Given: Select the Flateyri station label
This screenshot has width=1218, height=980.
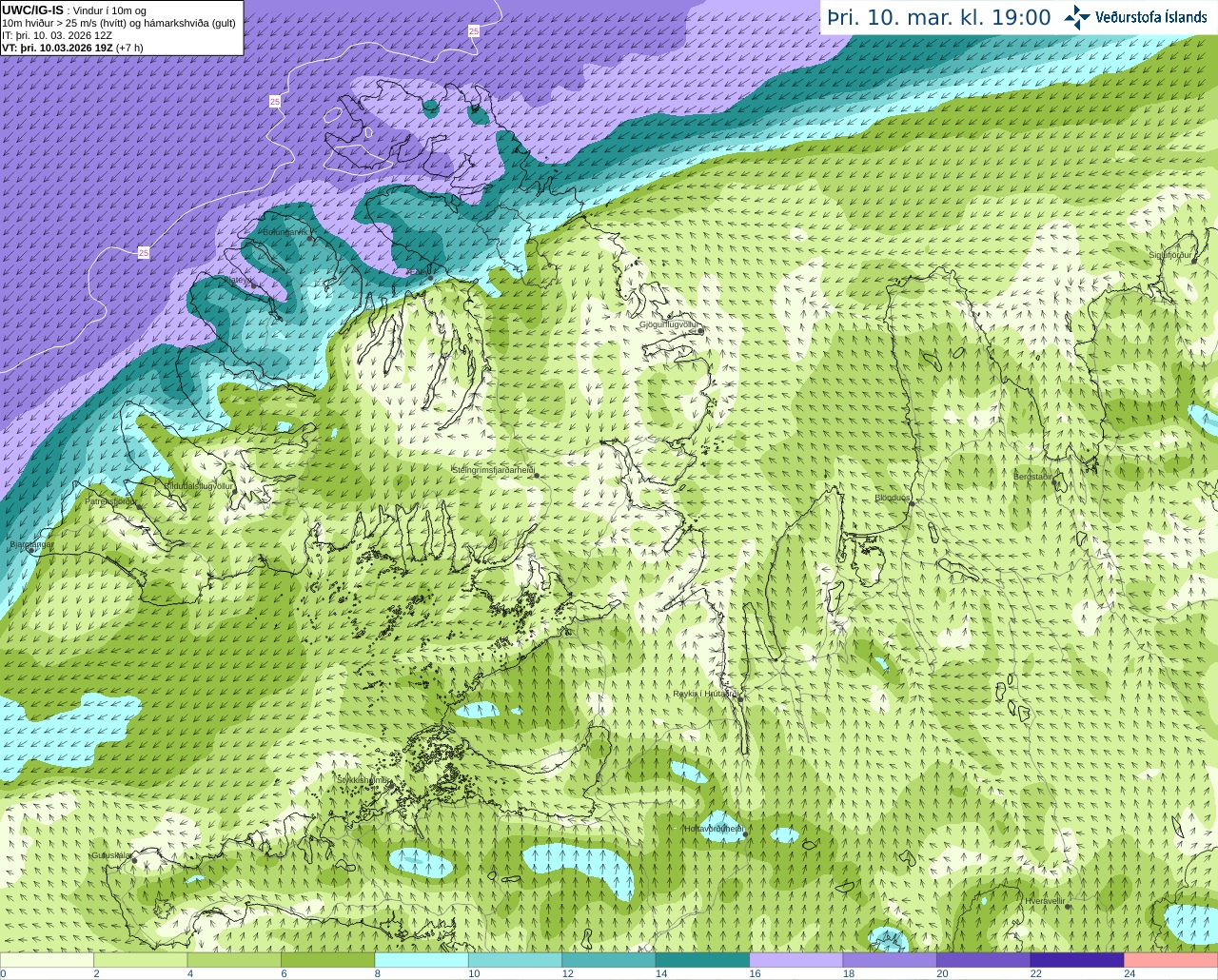Looking at the screenshot, I should point(239,281).
